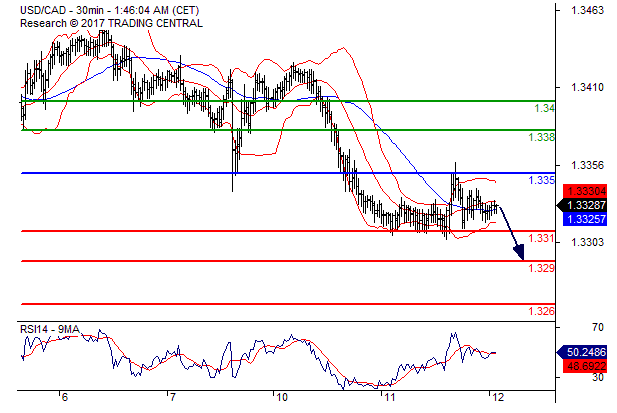617x413 pixels.
Task: Click the red 1.326 support label
Action: [x=541, y=312]
